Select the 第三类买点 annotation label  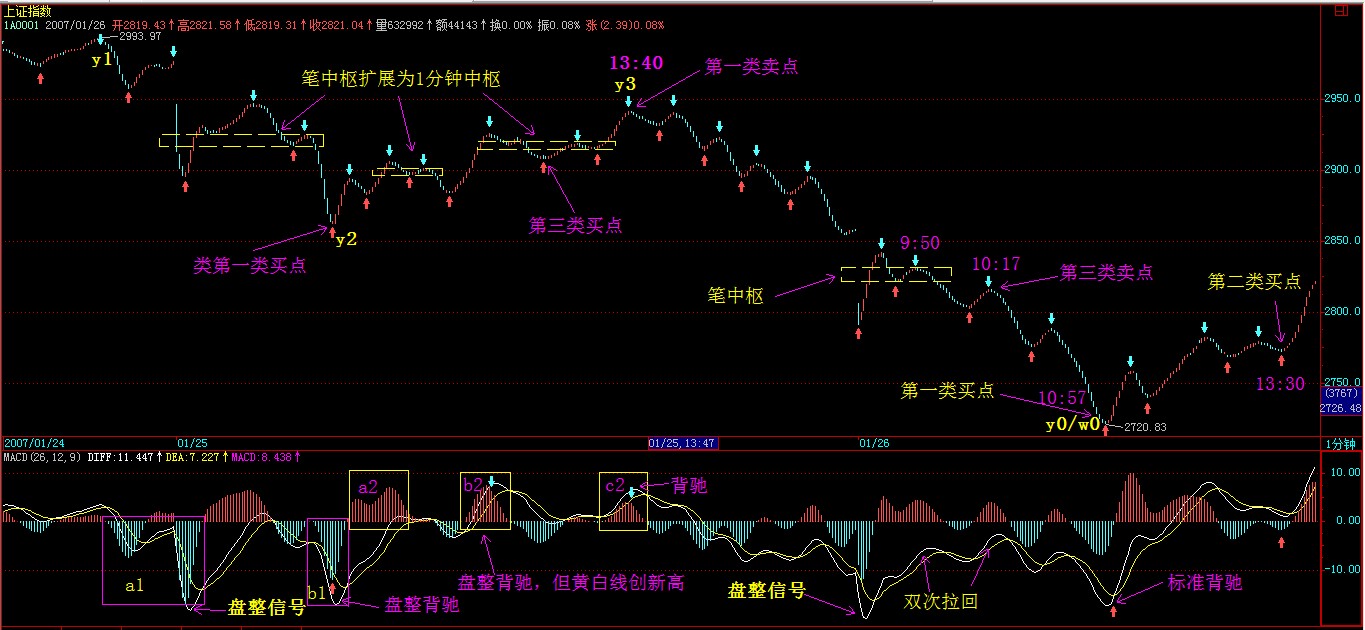(x=575, y=226)
